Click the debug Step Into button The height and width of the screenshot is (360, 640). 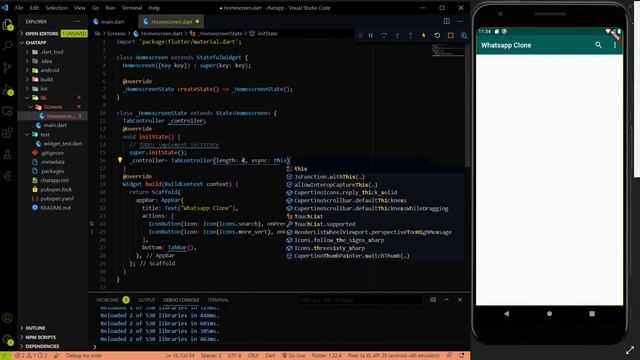(397, 36)
